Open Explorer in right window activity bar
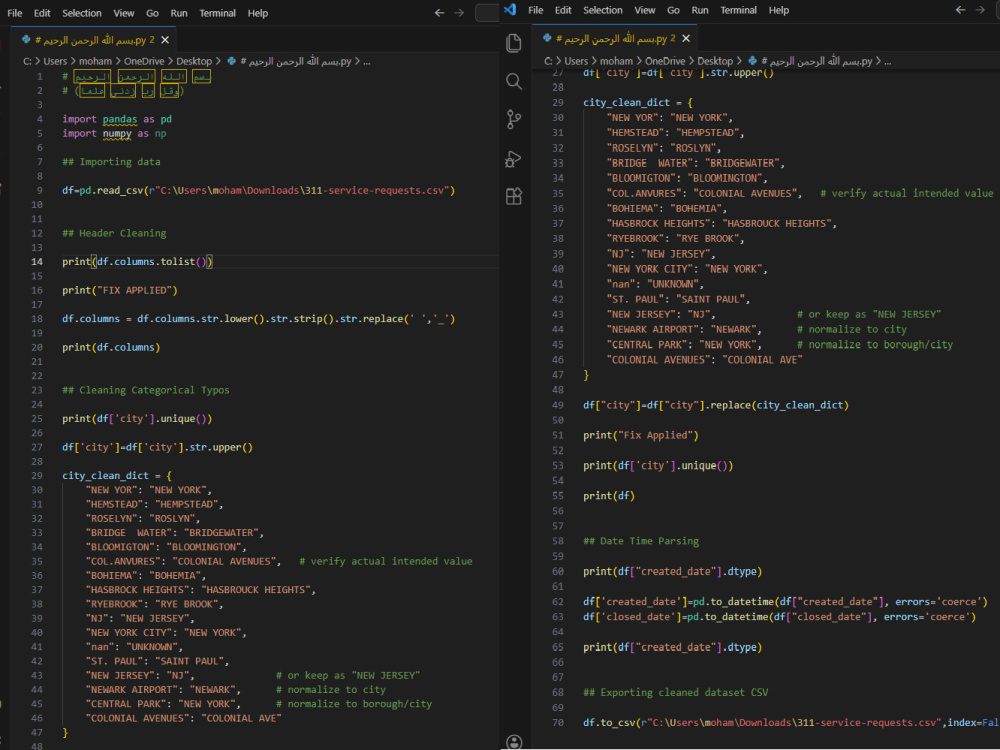1000x750 pixels. click(513, 43)
